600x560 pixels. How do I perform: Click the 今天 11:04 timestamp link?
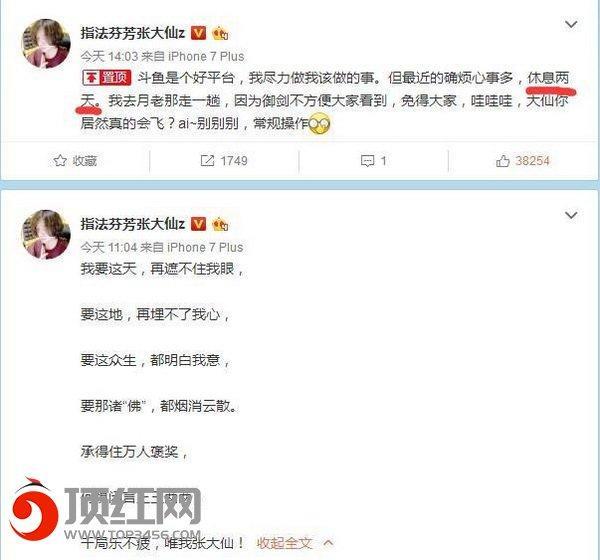coord(109,247)
